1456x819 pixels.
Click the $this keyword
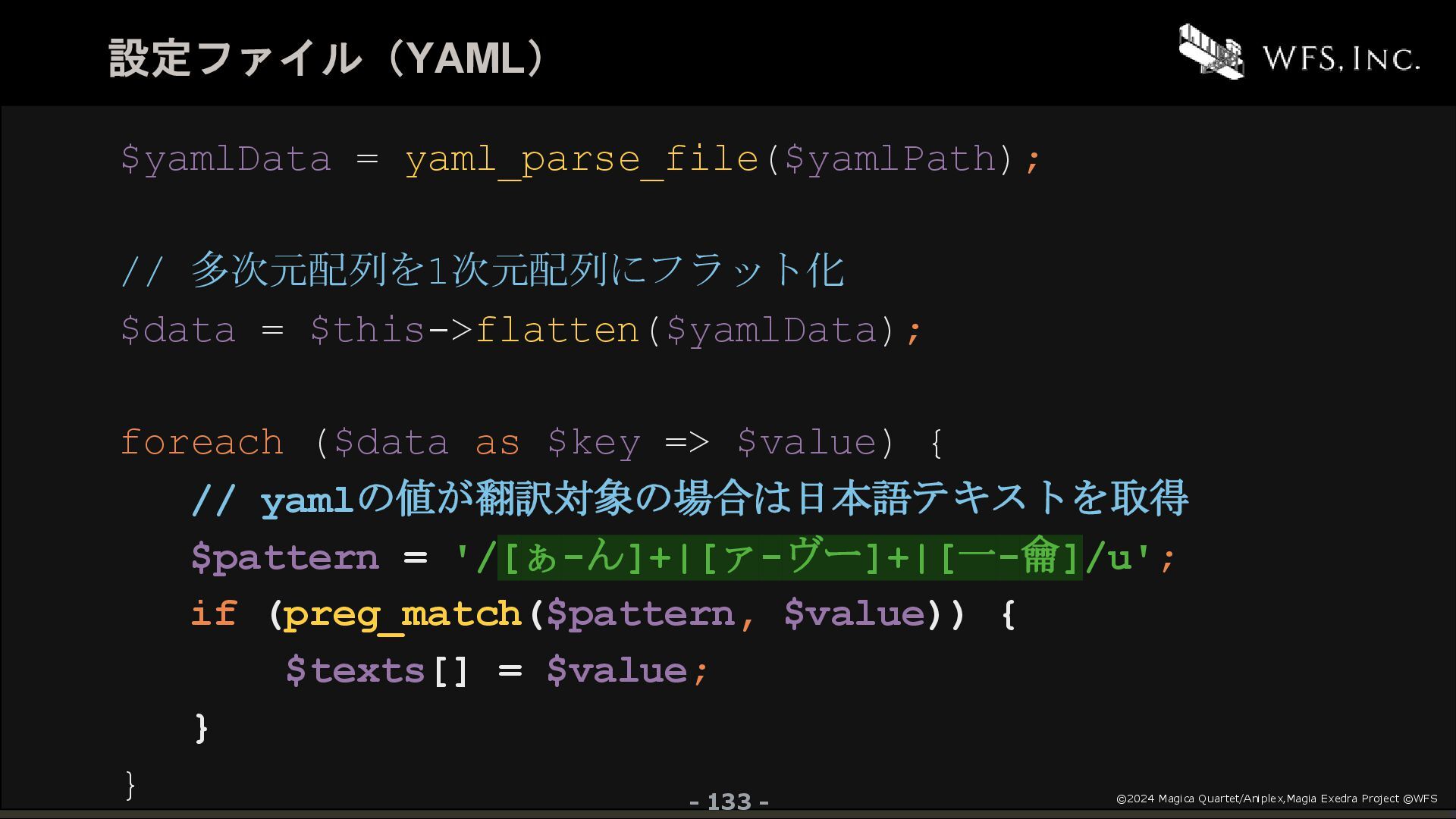coord(367,331)
